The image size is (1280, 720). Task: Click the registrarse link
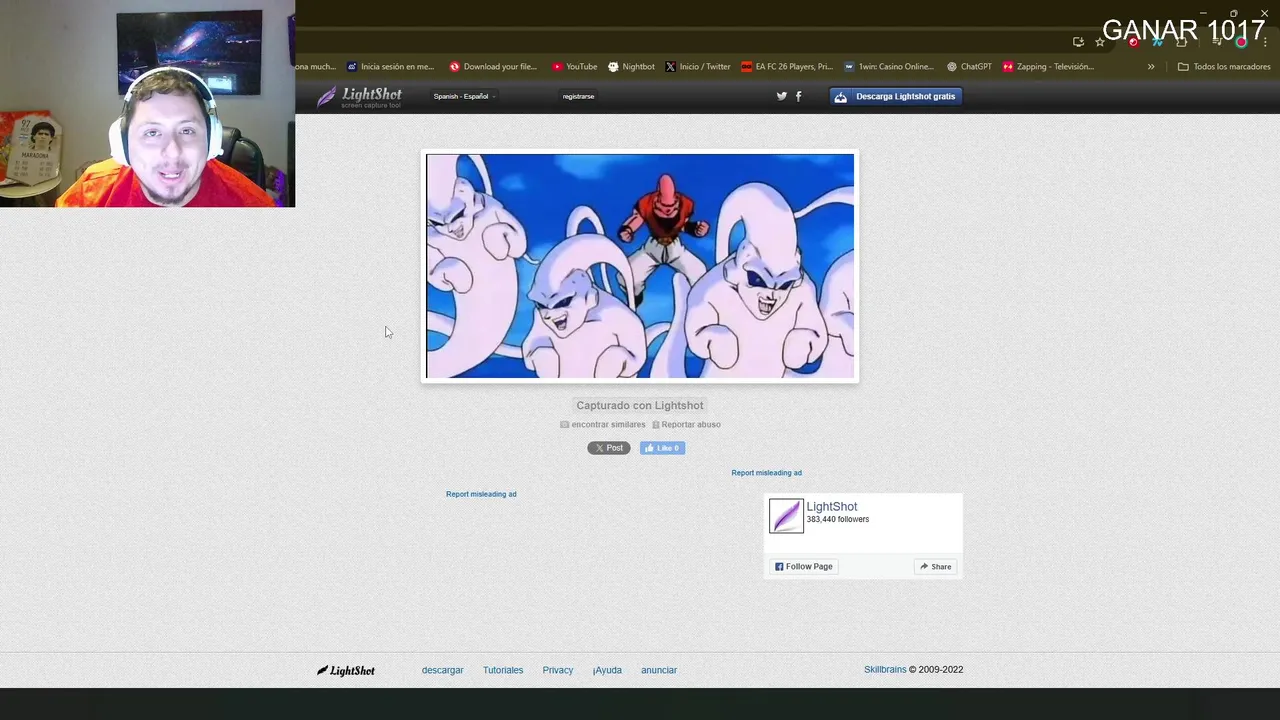[x=578, y=96]
